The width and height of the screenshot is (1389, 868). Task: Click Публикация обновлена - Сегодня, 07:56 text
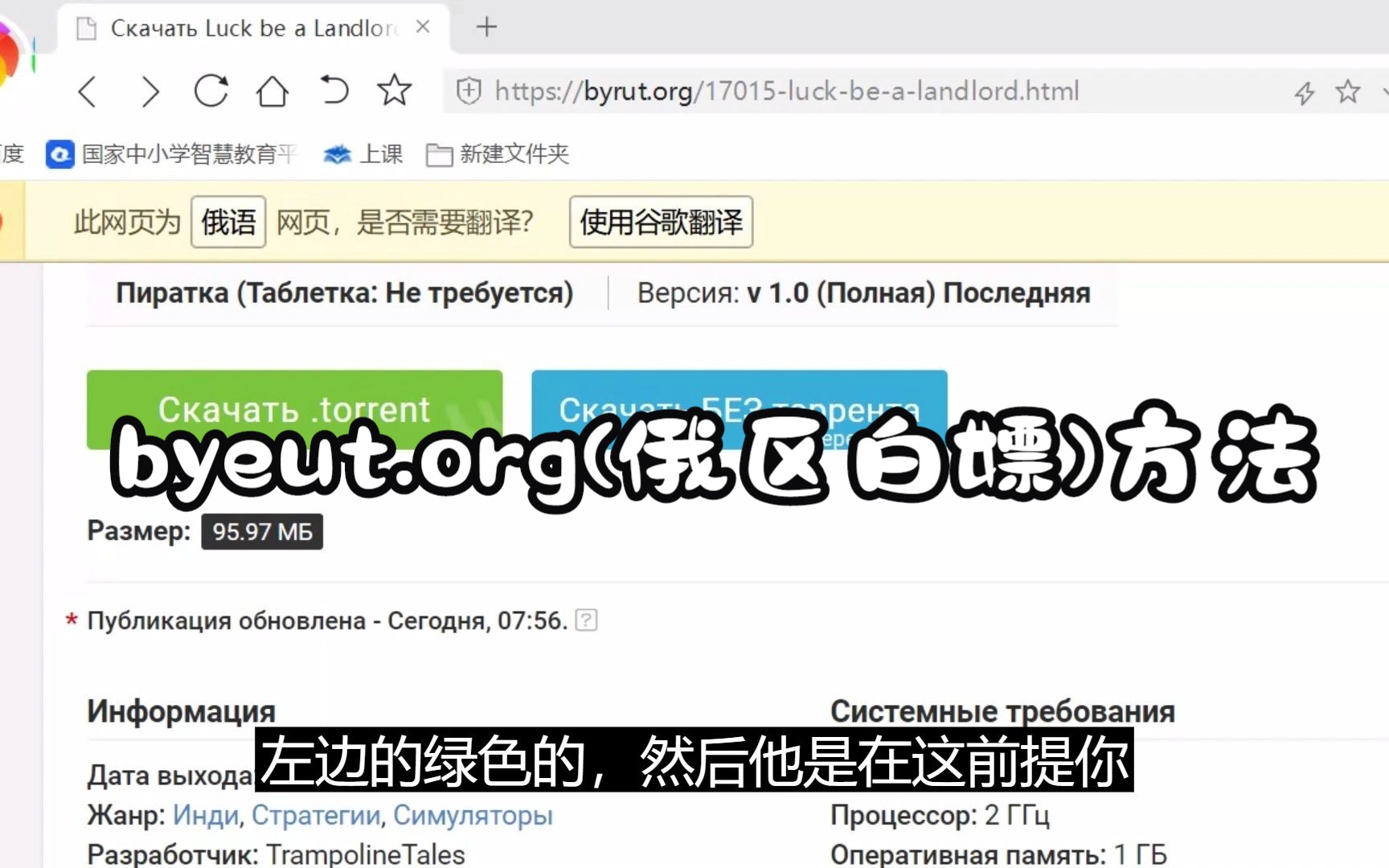[327, 620]
